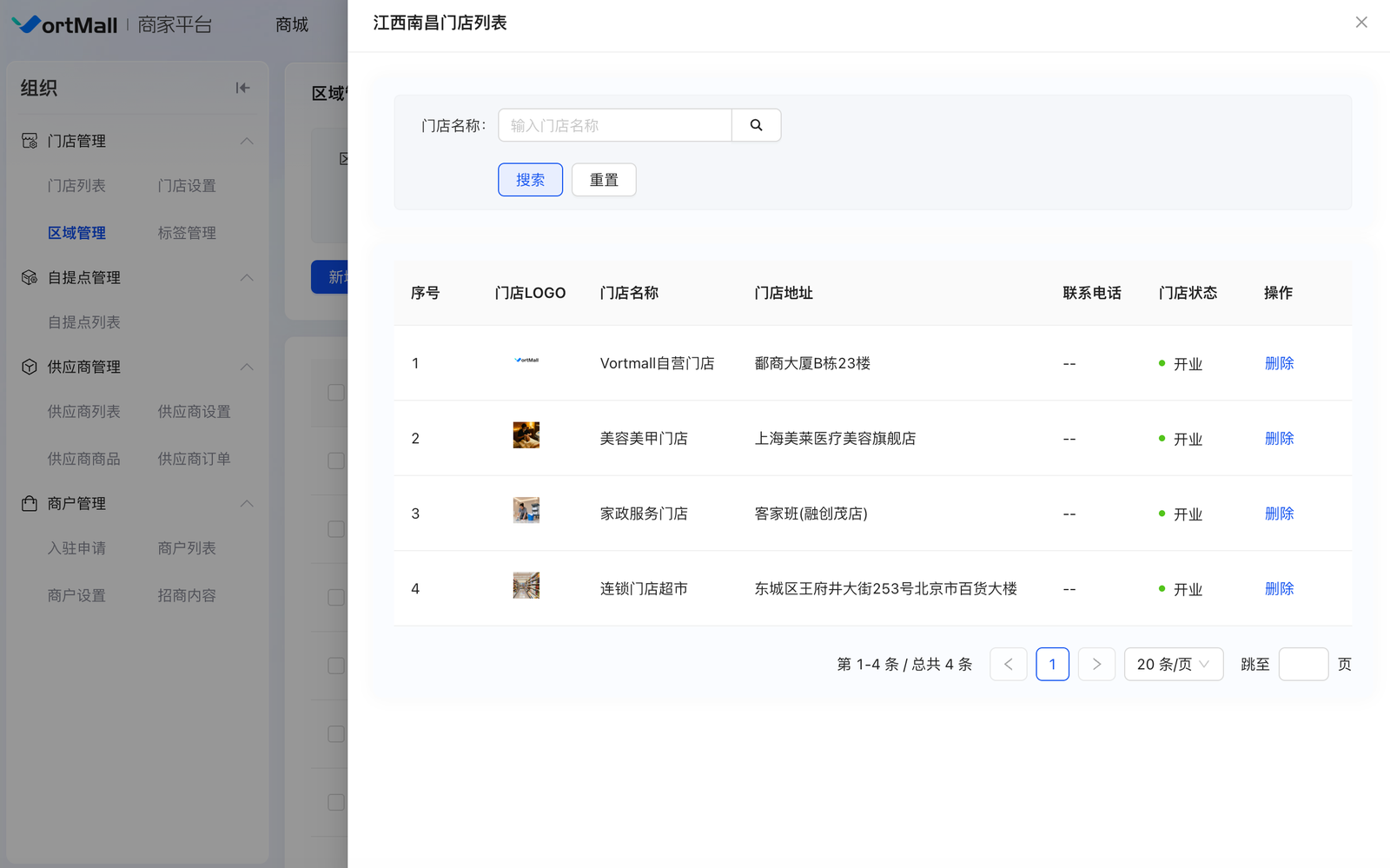Click the 门店管理 store icon
Image resolution: width=1390 pixels, height=868 pixels.
click(30, 141)
